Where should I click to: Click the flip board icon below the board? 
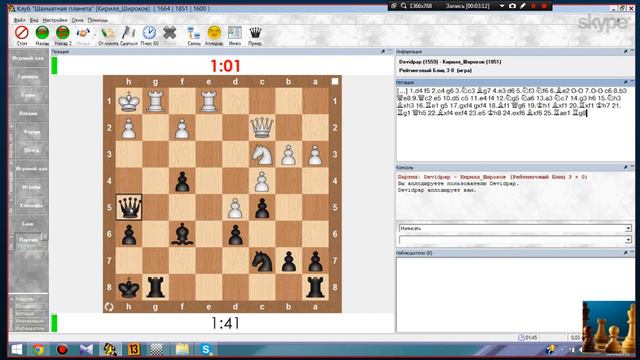pos(109,307)
